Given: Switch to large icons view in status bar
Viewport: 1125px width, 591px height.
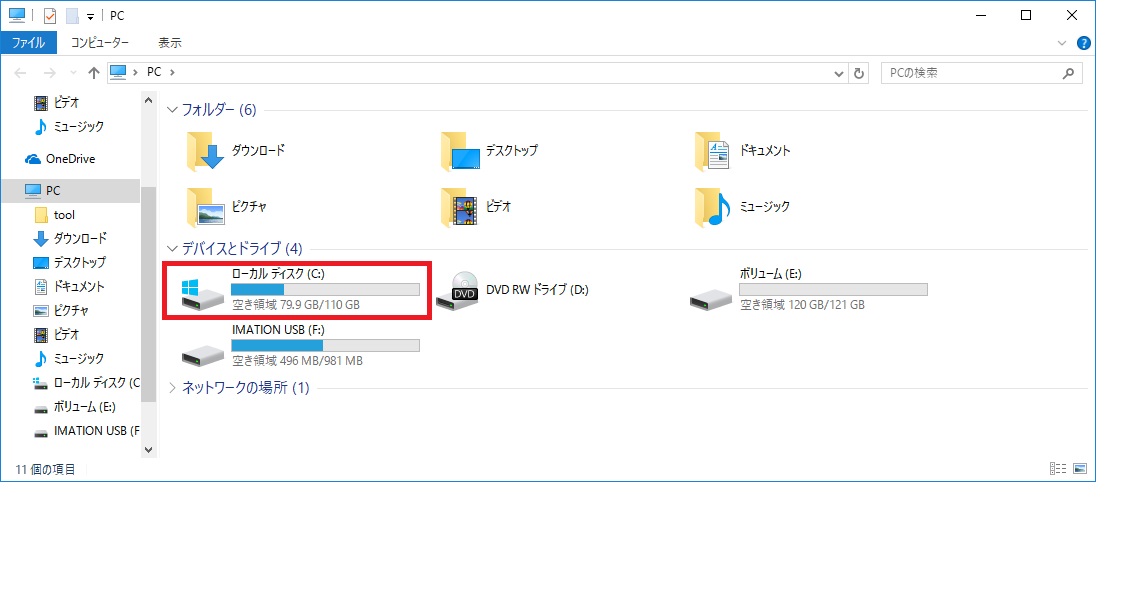Looking at the screenshot, I should (x=1080, y=469).
